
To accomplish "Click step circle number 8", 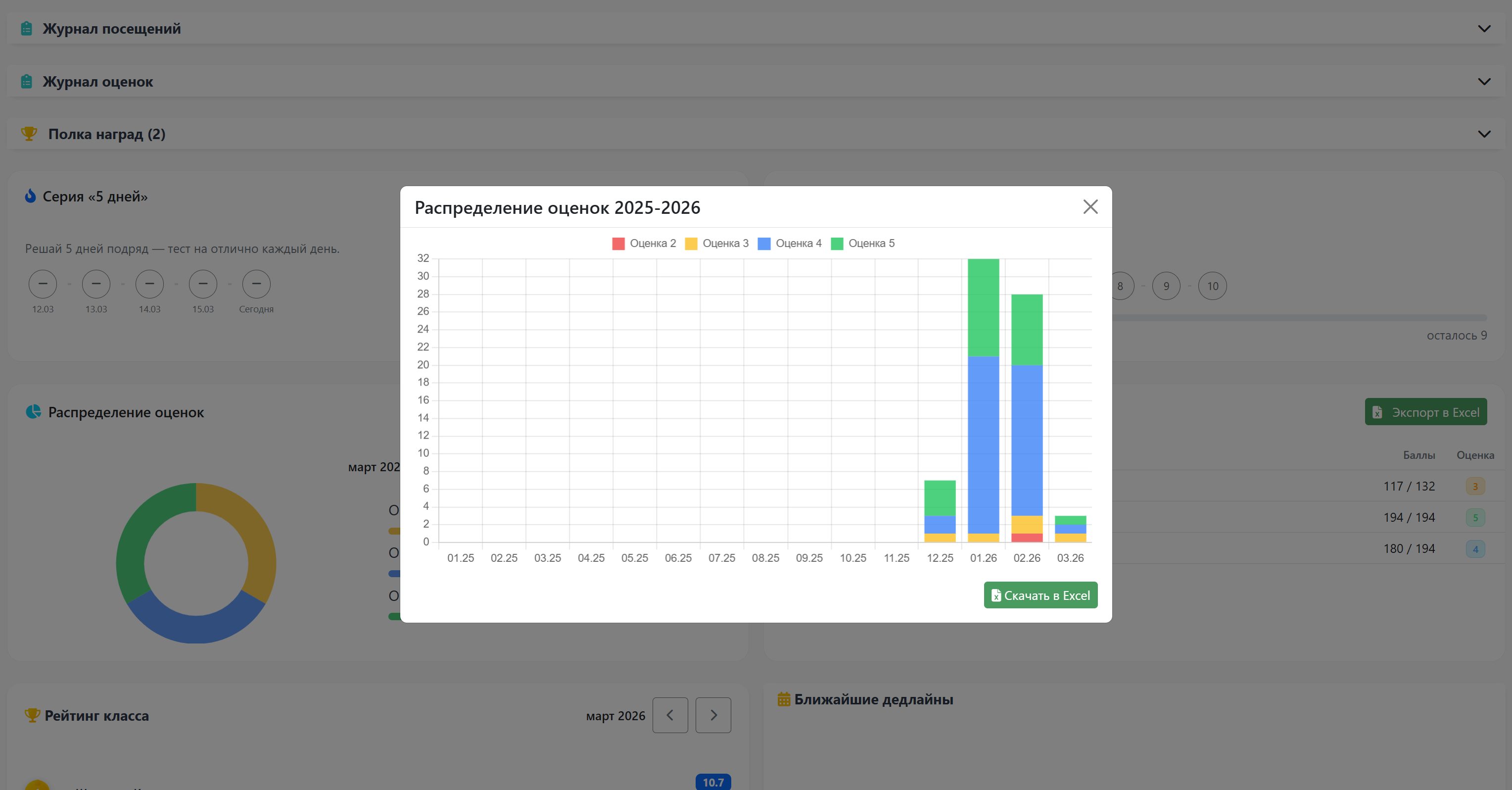I will click(1122, 286).
